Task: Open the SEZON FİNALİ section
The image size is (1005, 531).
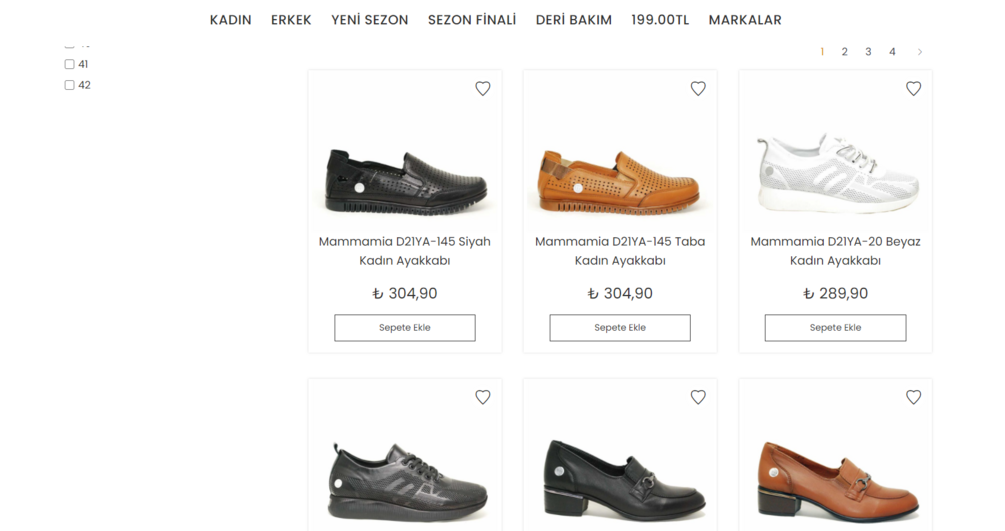Action: click(x=472, y=20)
